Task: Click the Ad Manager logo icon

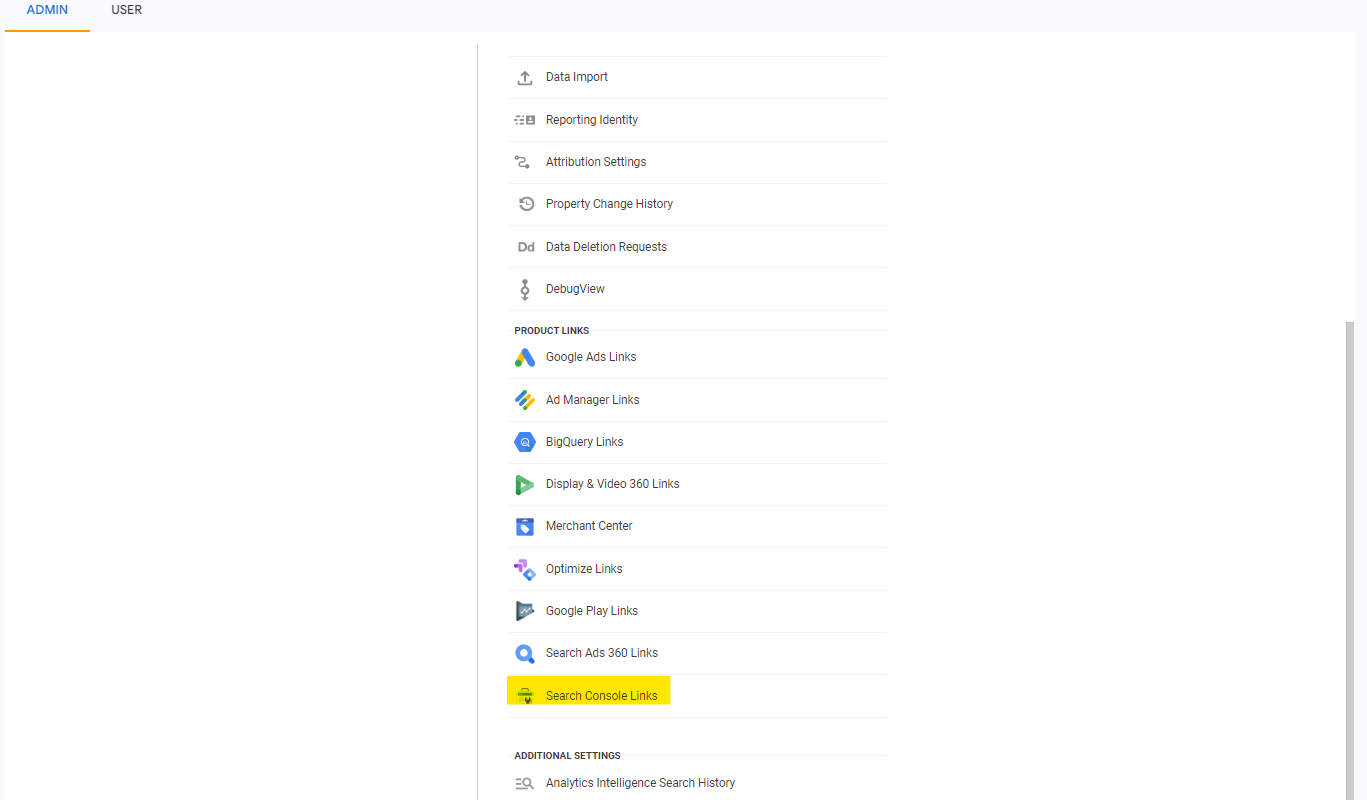Action: pyautogui.click(x=525, y=400)
